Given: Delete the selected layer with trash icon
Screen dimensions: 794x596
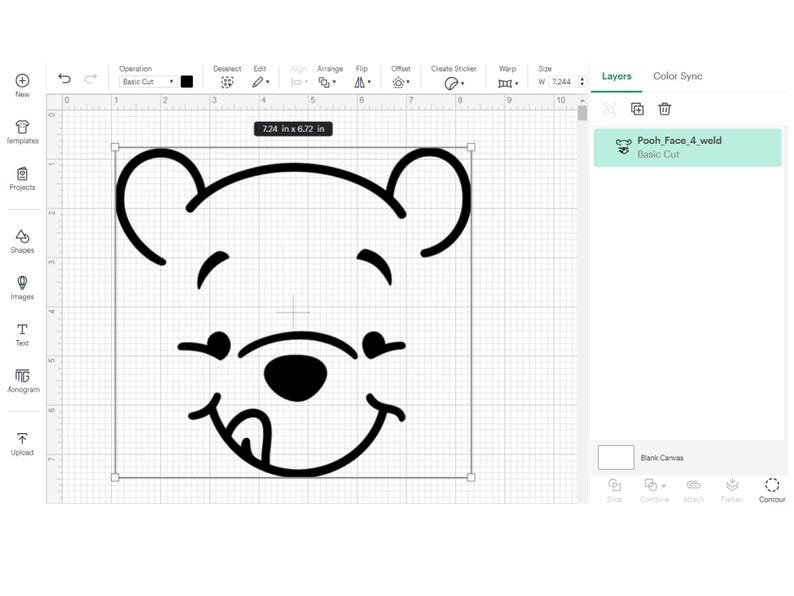Looking at the screenshot, I should (x=664, y=109).
